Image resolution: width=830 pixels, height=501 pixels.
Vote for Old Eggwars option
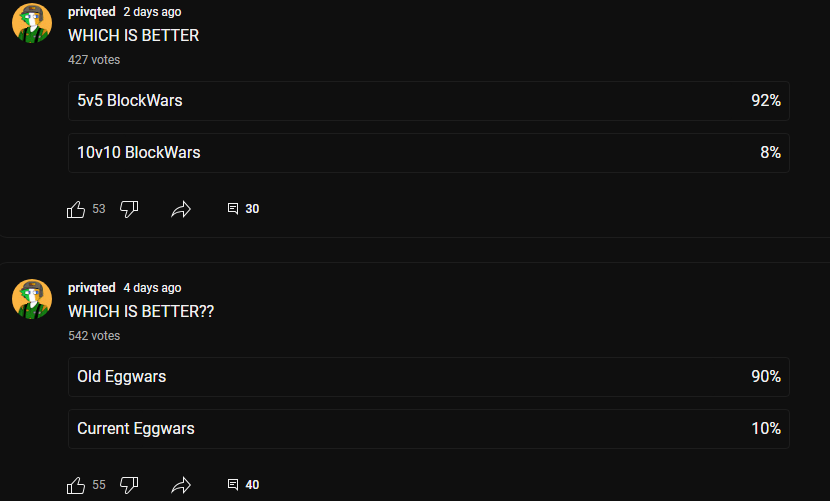click(x=429, y=377)
